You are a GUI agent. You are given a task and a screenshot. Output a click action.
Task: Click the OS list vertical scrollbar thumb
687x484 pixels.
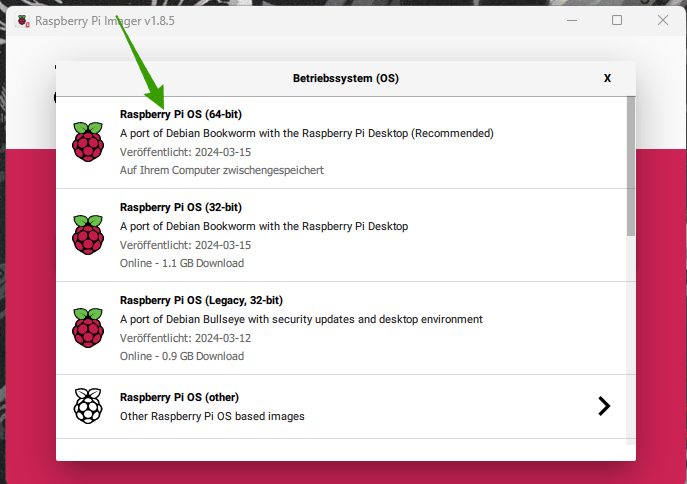[x=631, y=166]
